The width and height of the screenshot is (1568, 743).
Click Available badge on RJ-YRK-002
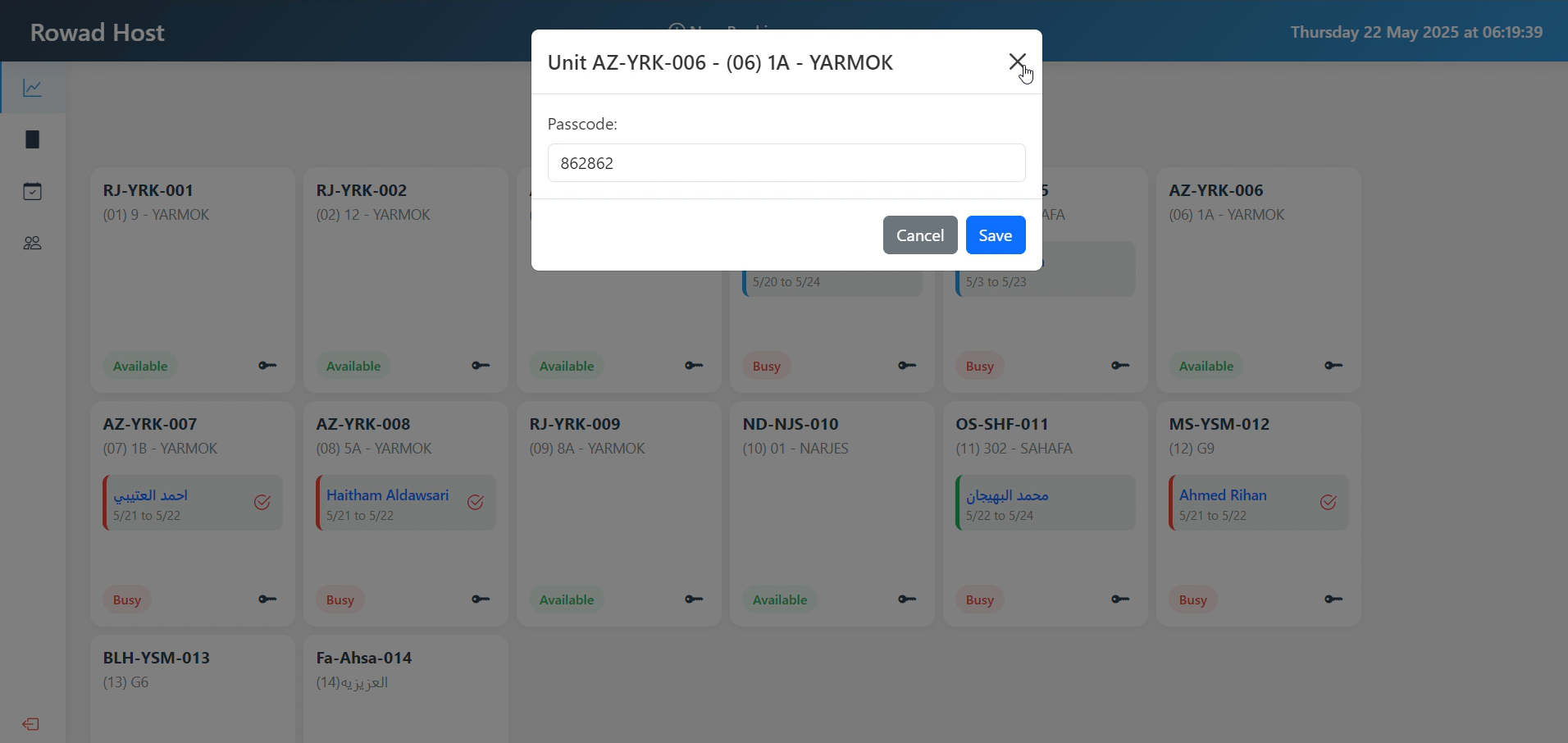353,366
